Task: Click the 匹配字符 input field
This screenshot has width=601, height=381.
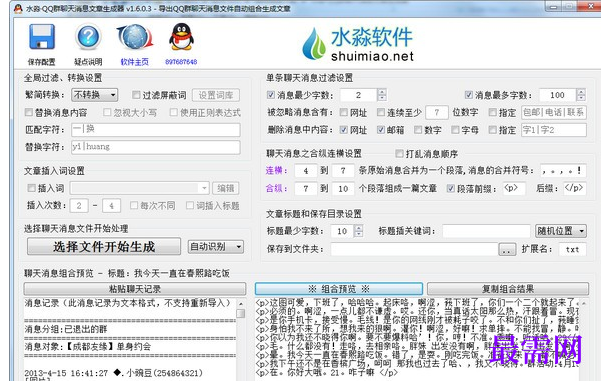Action: click(x=156, y=130)
